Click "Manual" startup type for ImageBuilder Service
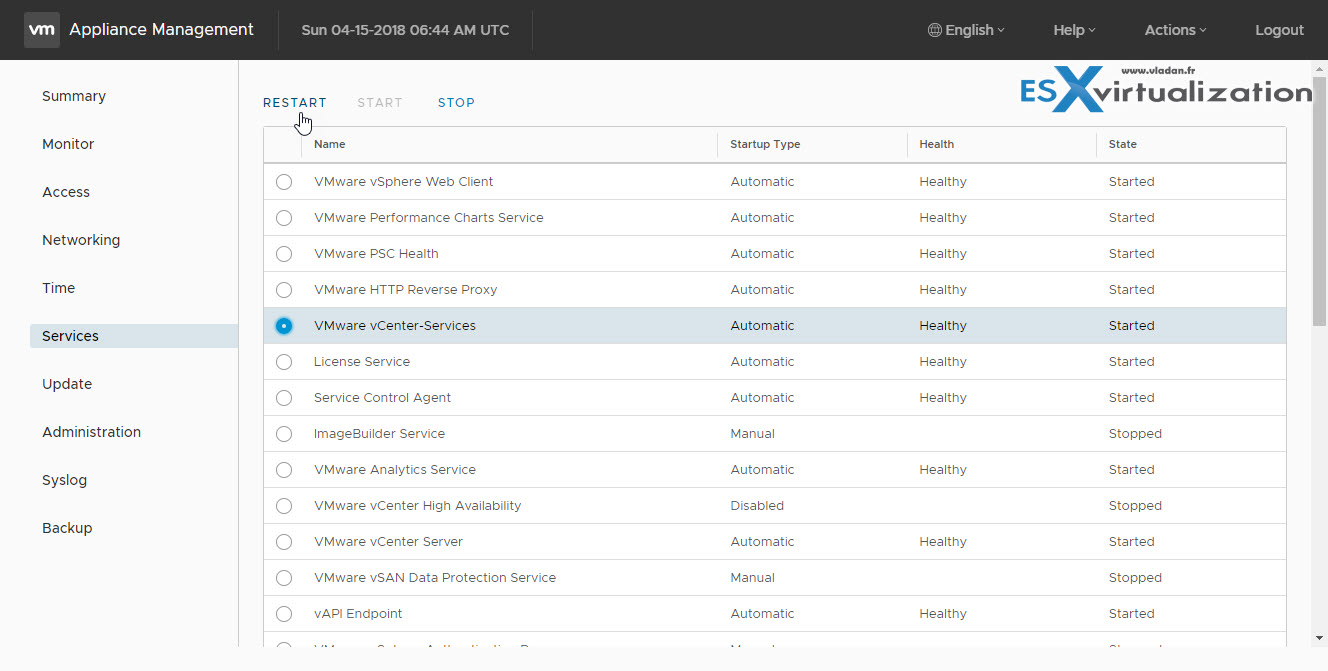 [x=753, y=434]
